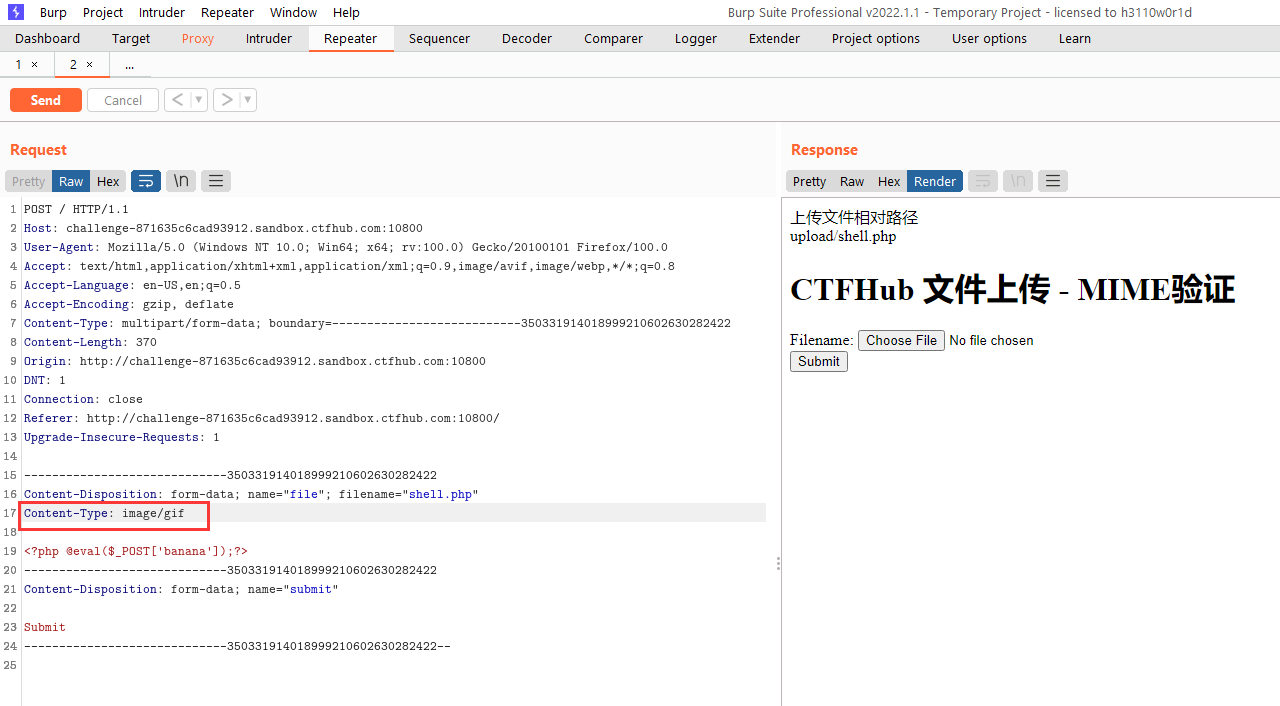Switch to the Comparer tab
This screenshot has width=1280, height=706.
tap(613, 38)
